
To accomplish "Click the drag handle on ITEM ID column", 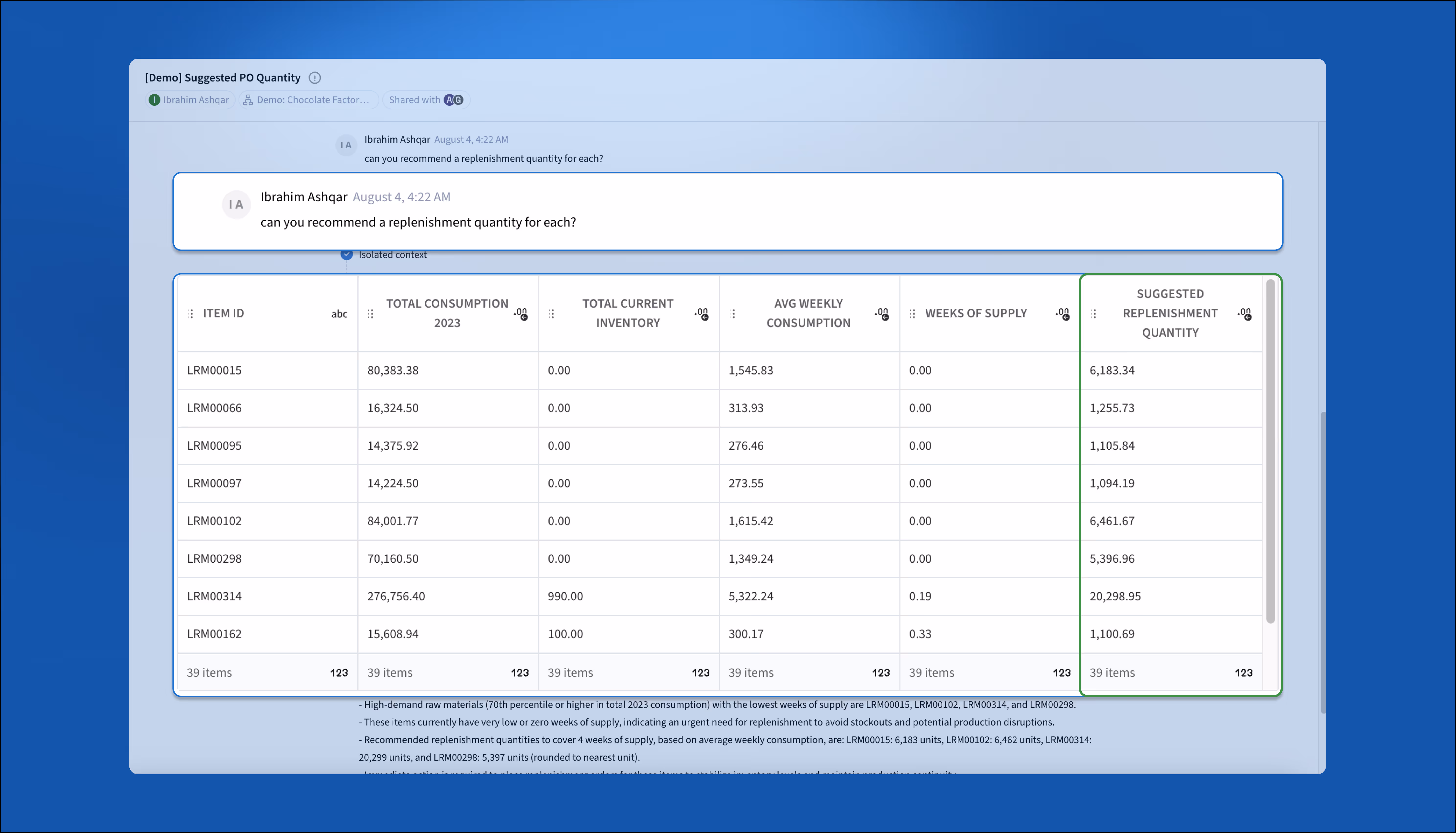I will point(191,314).
